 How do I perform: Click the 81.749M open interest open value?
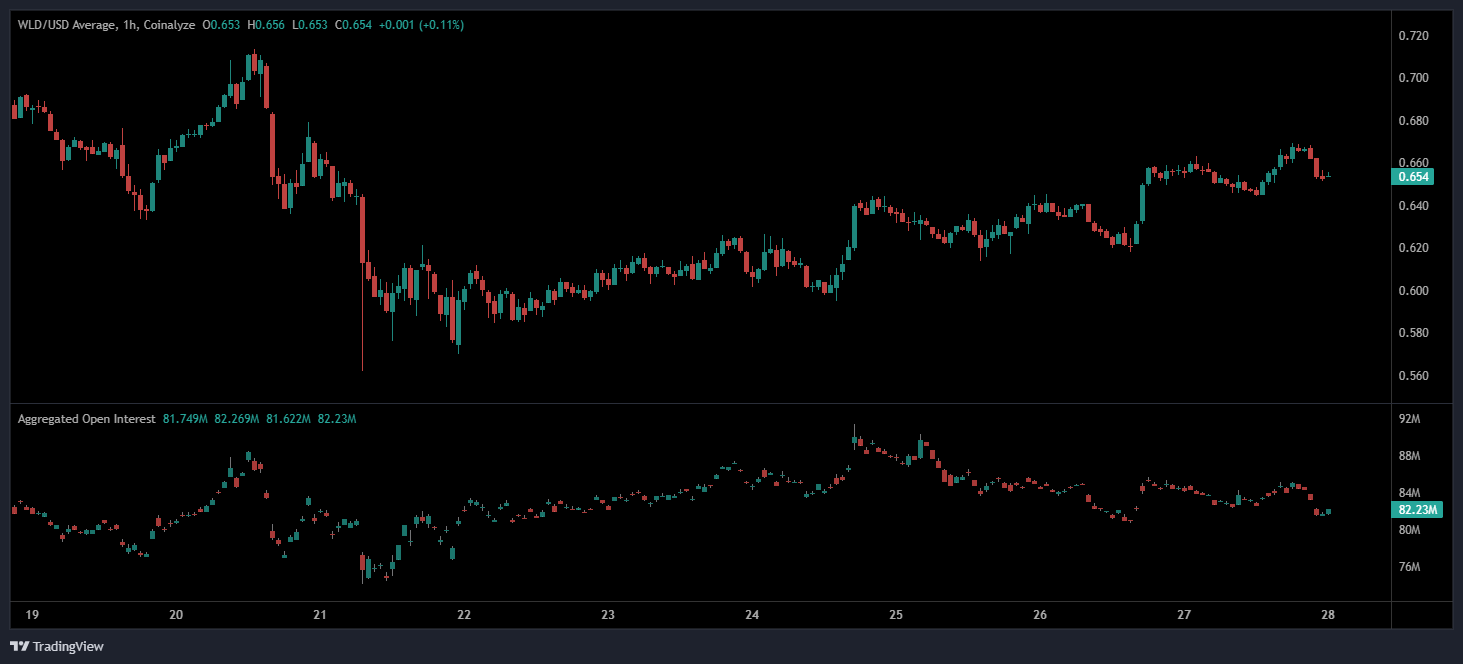tap(185, 419)
